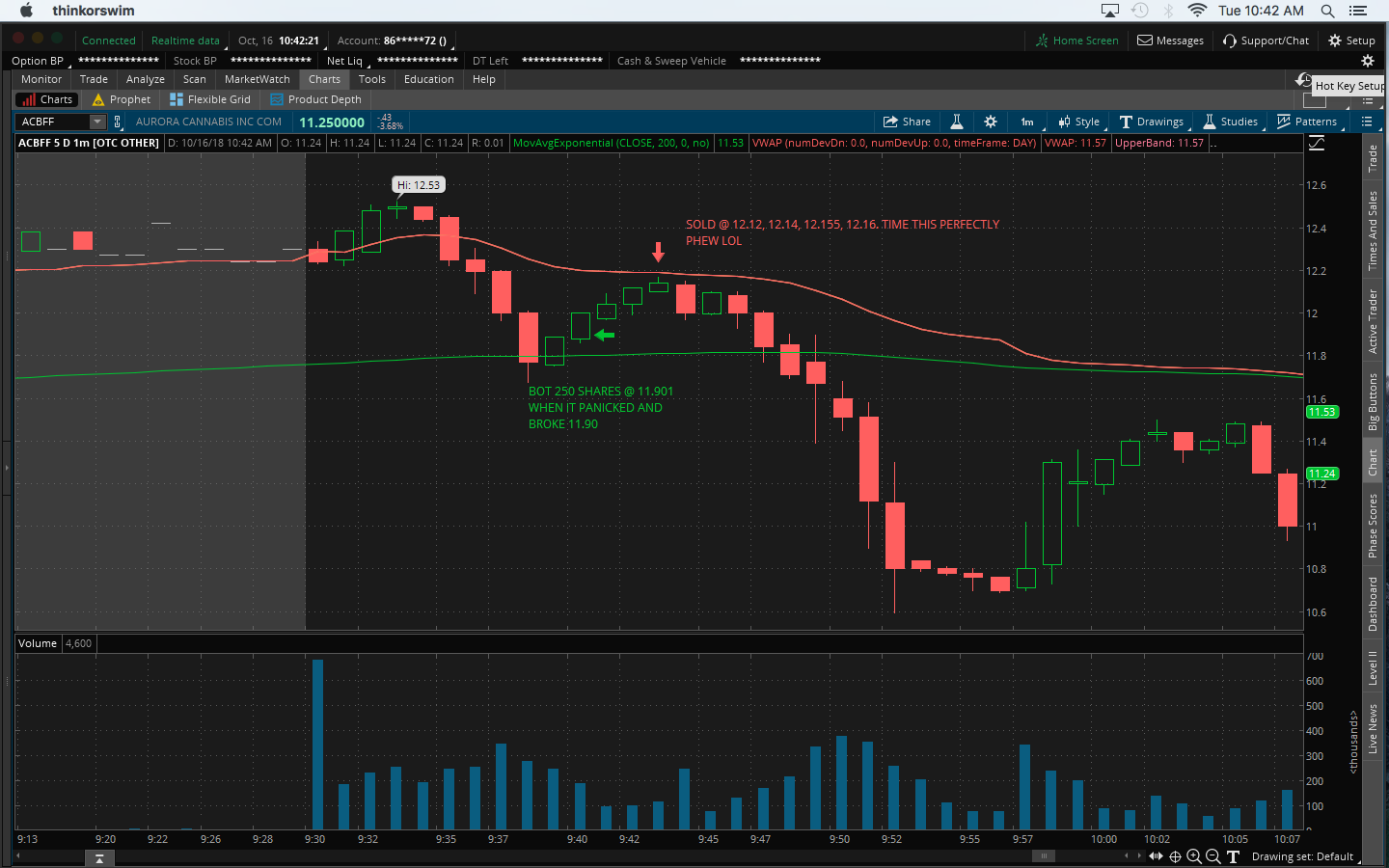Open the Help tab
This screenshot has width=1389, height=868.
pyautogui.click(x=484, y=79)
